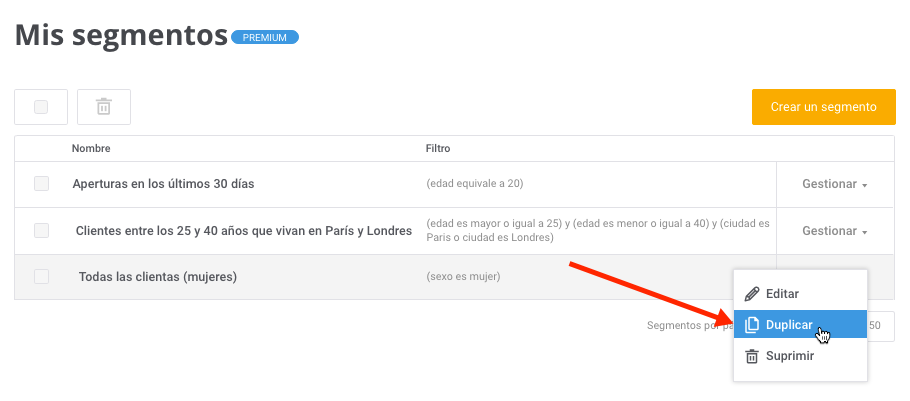Open the Gestionar dropdown for the Aperturas segment

coord(835,184)
